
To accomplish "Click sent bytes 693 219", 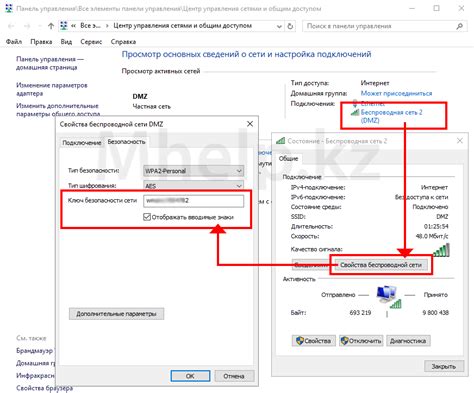I will [360, 313].
